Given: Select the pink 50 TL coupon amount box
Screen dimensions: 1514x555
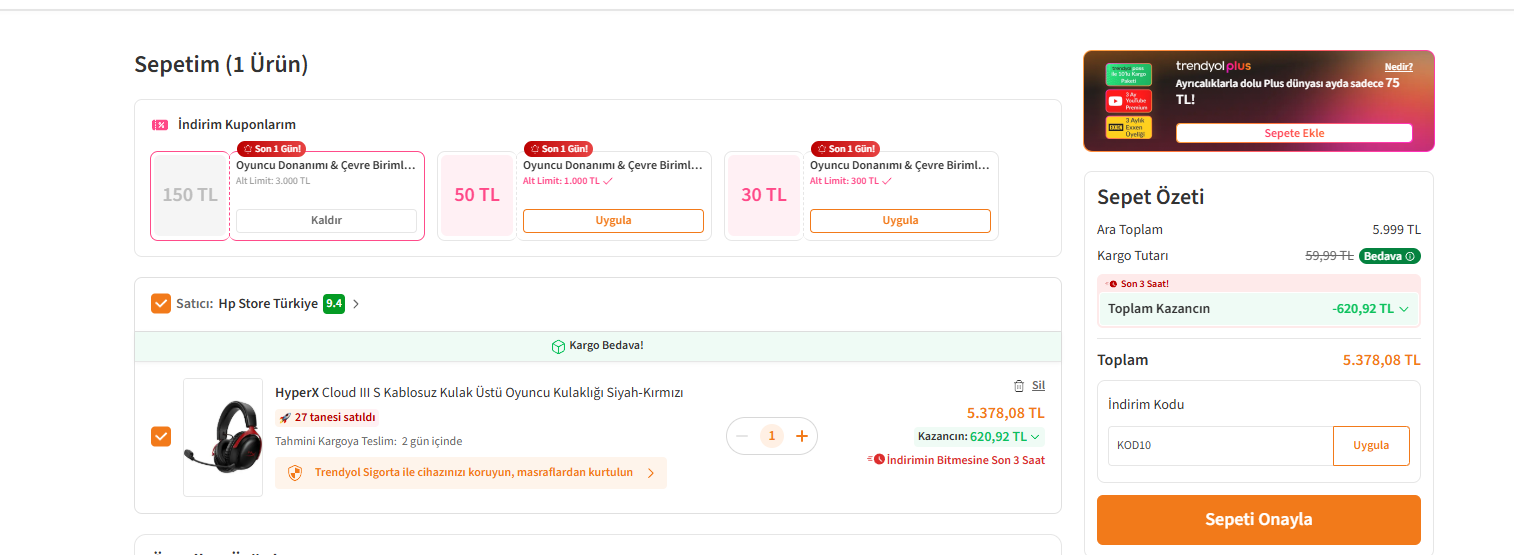Looking at the screenshot, I should [x=477, y=195].
